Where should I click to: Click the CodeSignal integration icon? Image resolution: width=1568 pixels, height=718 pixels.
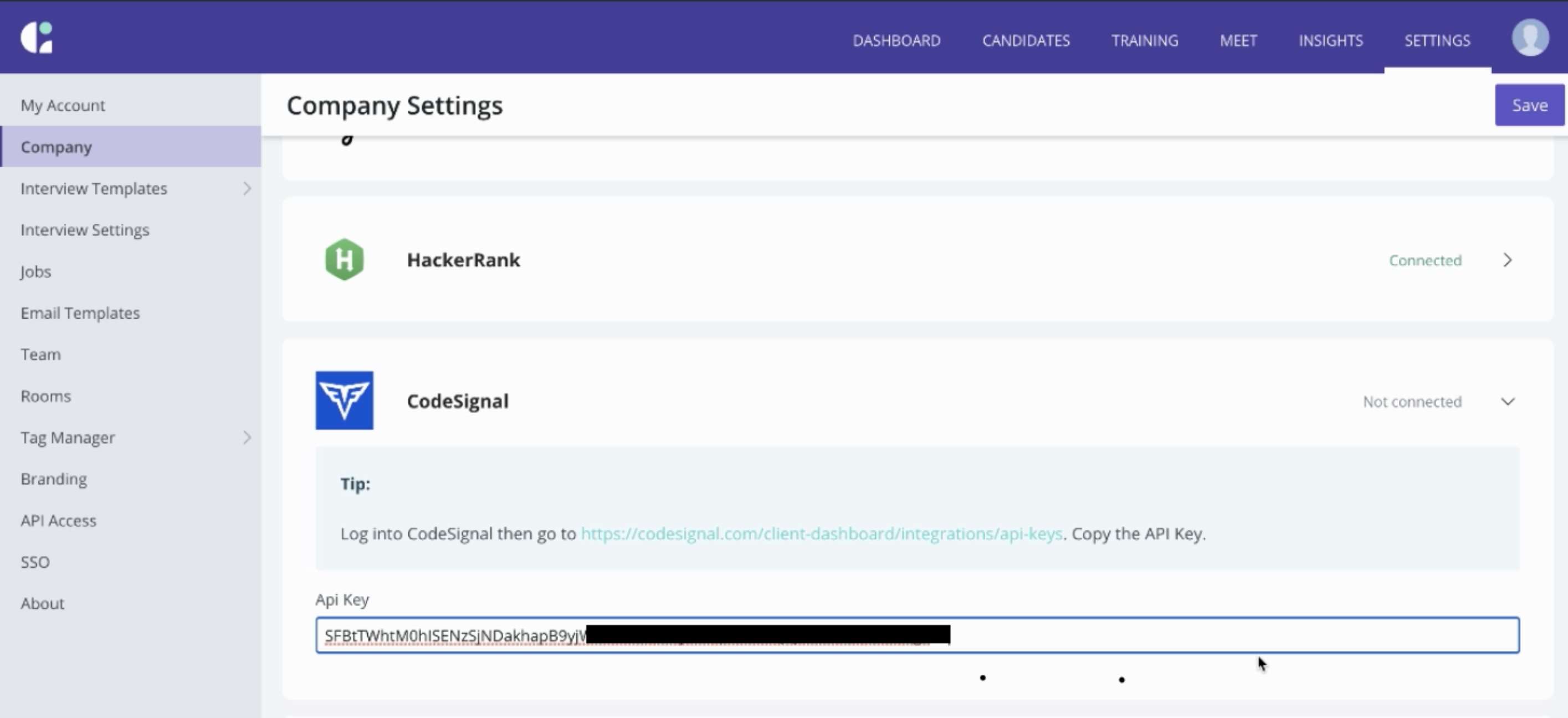pos(345,401)
